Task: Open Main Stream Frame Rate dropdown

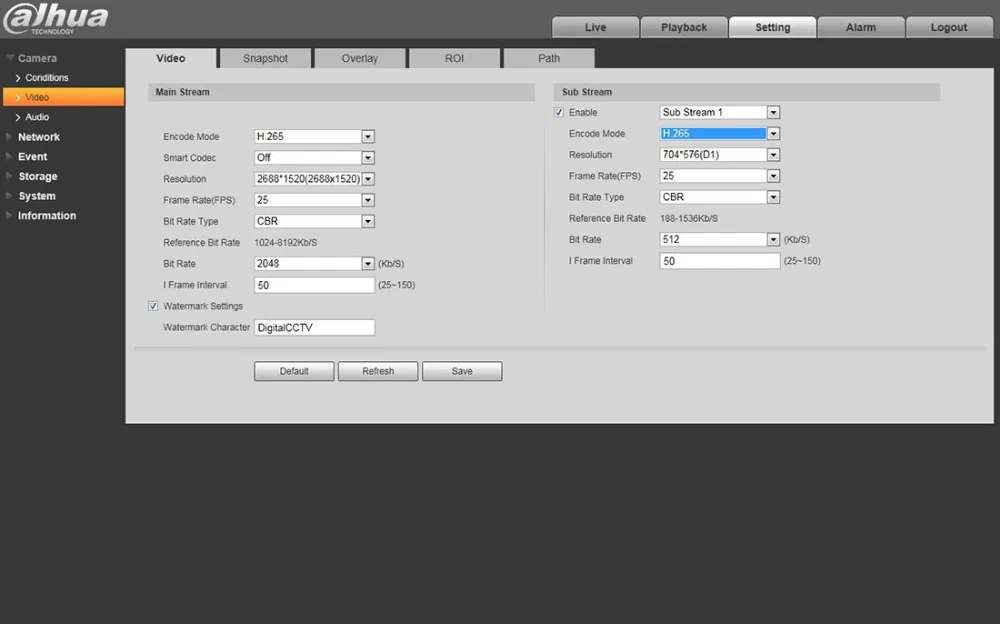Action: pos(314,200)
